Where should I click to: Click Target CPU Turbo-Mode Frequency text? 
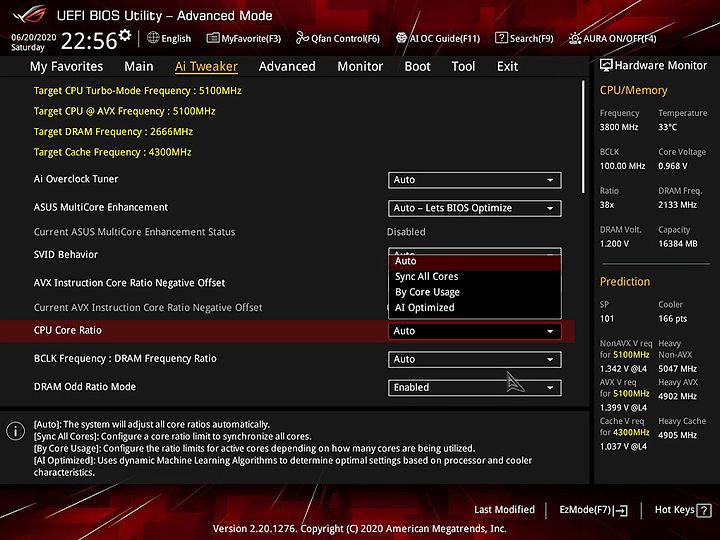(137, 90)
